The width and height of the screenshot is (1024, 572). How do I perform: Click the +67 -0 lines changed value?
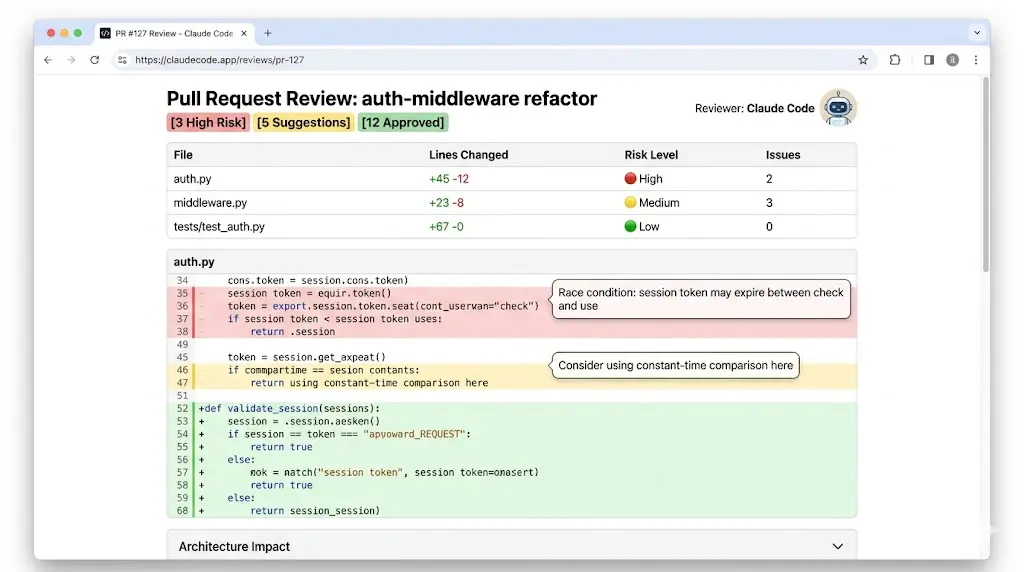click(x=446, y=227)
